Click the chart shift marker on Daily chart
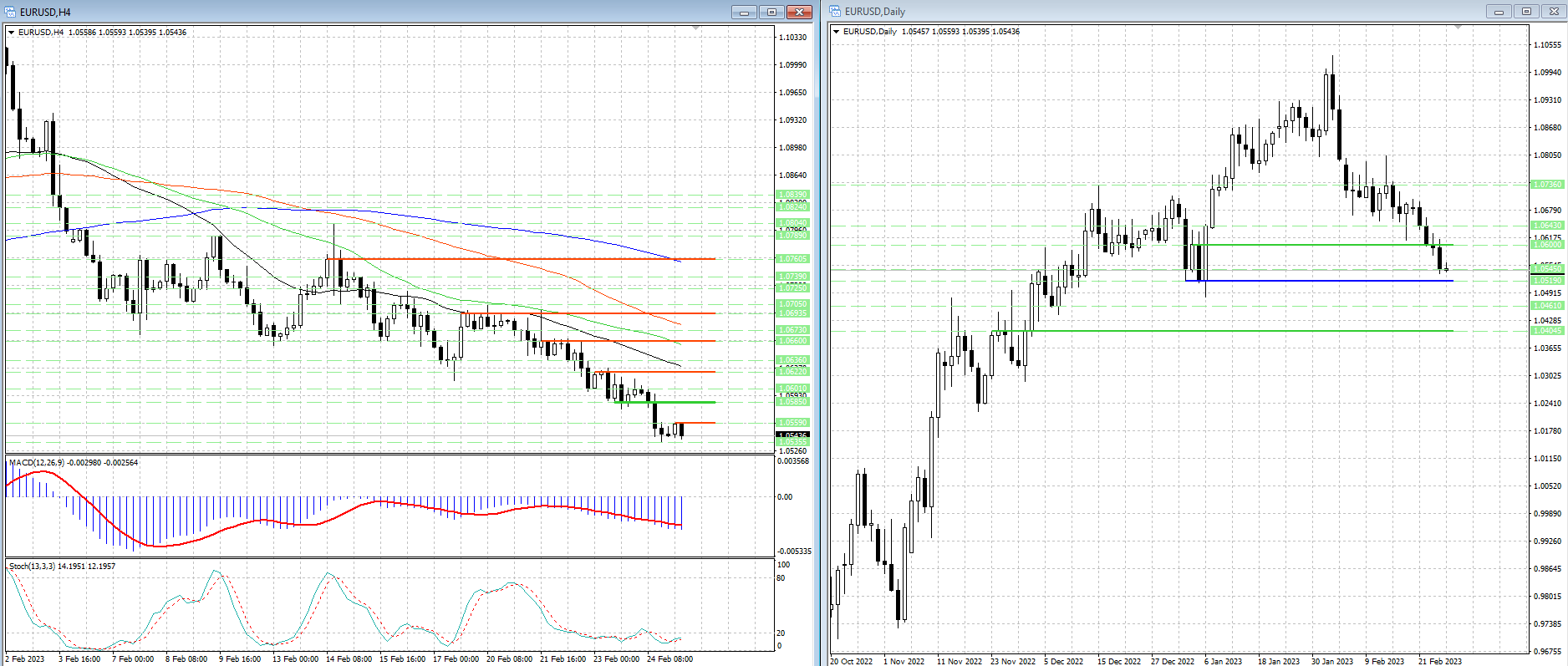Image resolution: width=1568 pixels, height=666 pixels. pos(1458,28)
